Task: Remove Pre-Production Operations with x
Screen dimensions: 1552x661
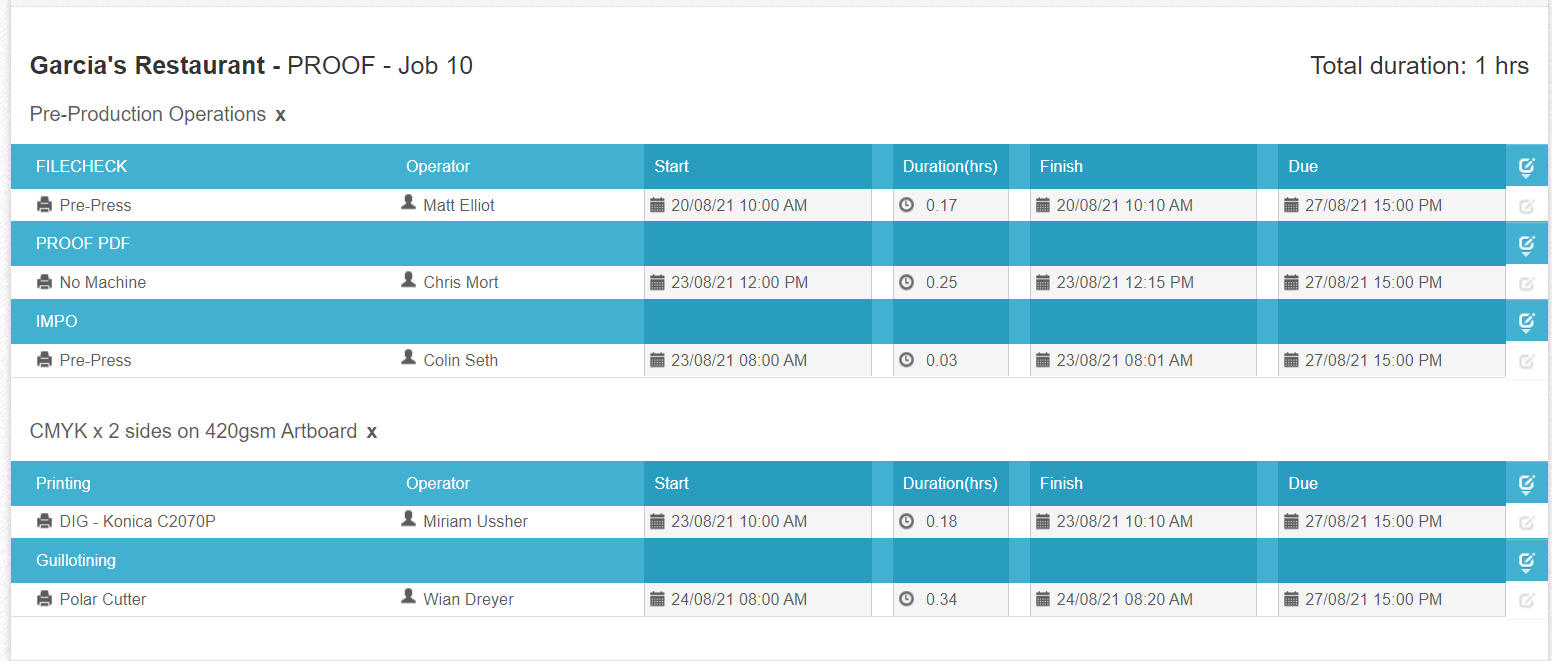Action: point(280,115)
